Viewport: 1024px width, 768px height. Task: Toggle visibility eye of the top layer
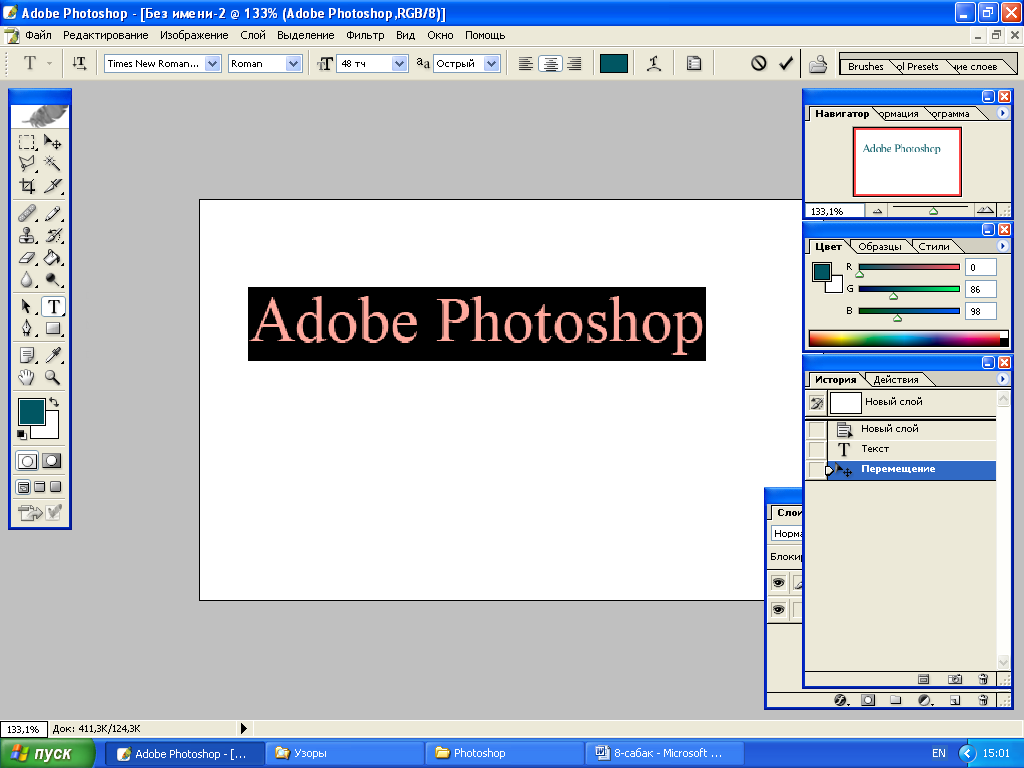pyautogui.click(x=778, y=583)
